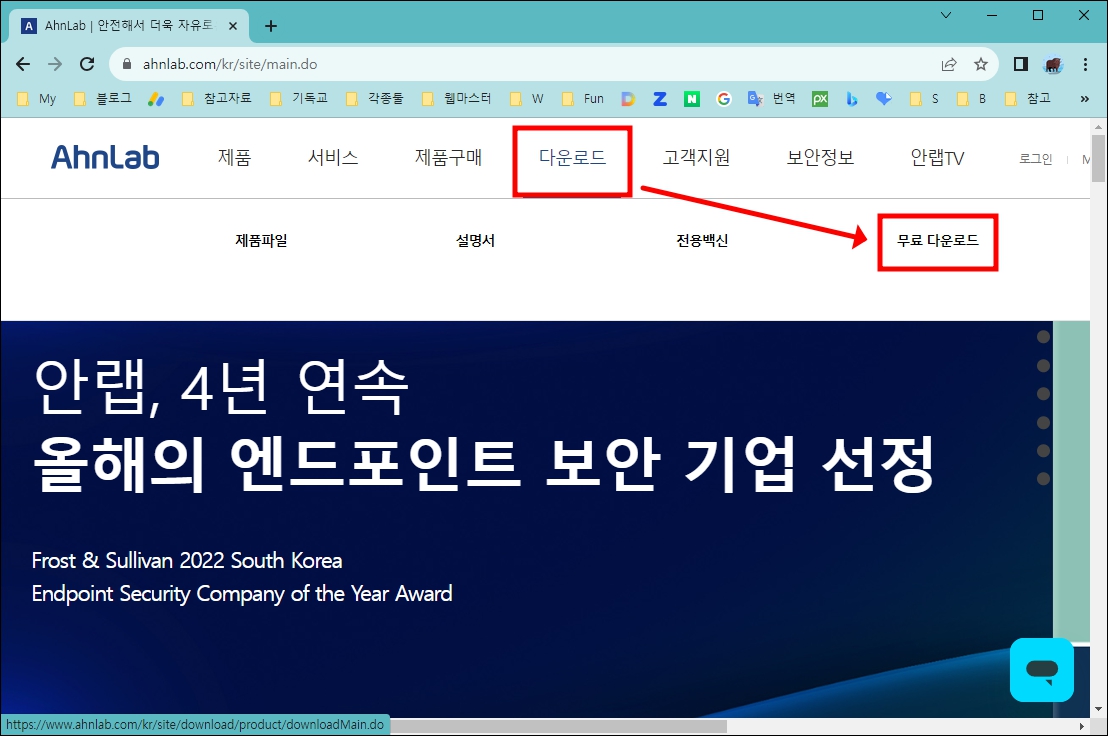
Task: Open the 제품구매 menu
Action: pos(449,157)
